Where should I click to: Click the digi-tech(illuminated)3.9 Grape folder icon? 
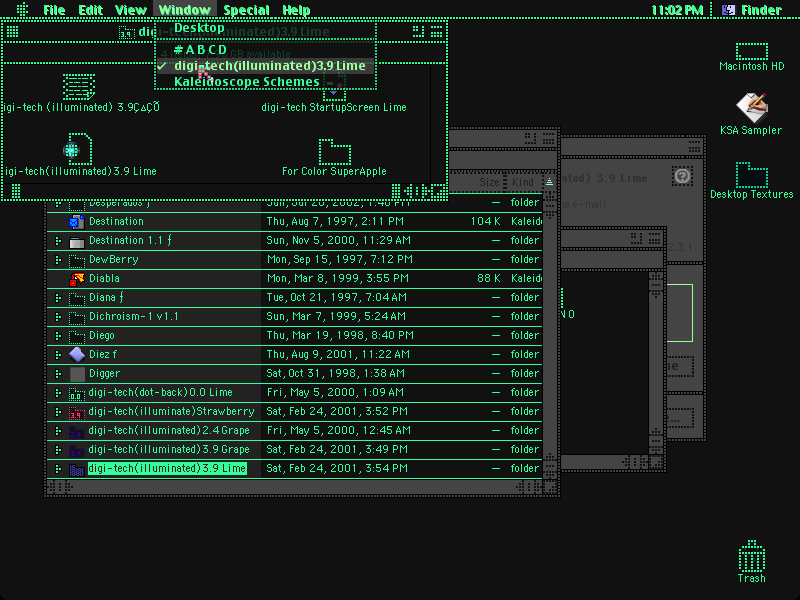pyautogui.click(x=77, y=450)
